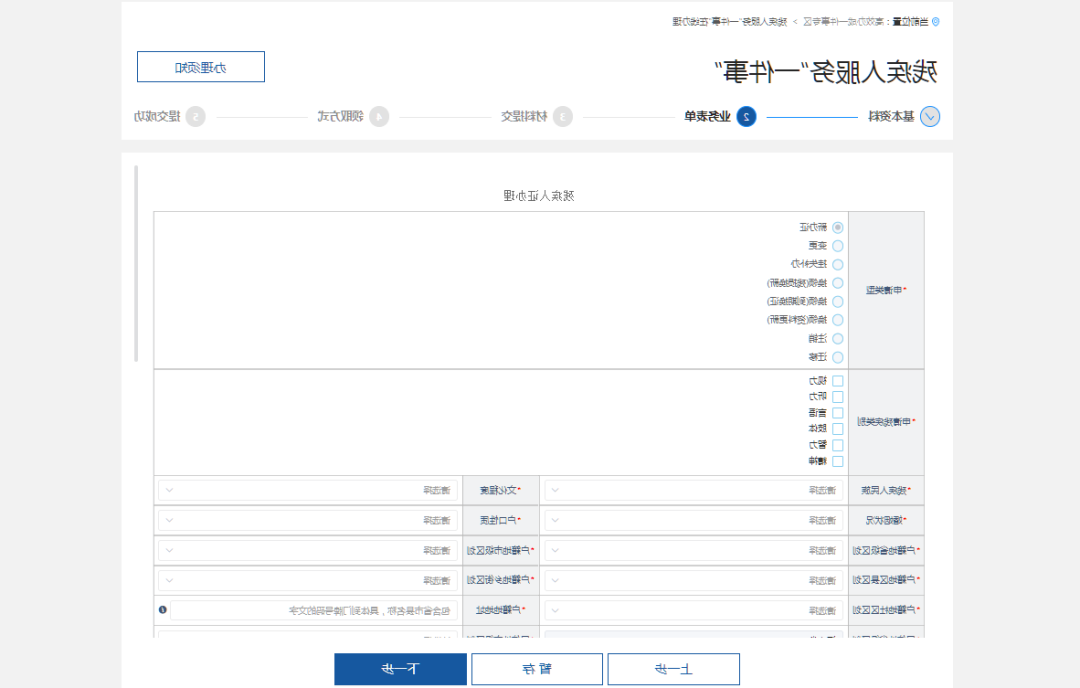Enable the 言语 checkbox

838,413
